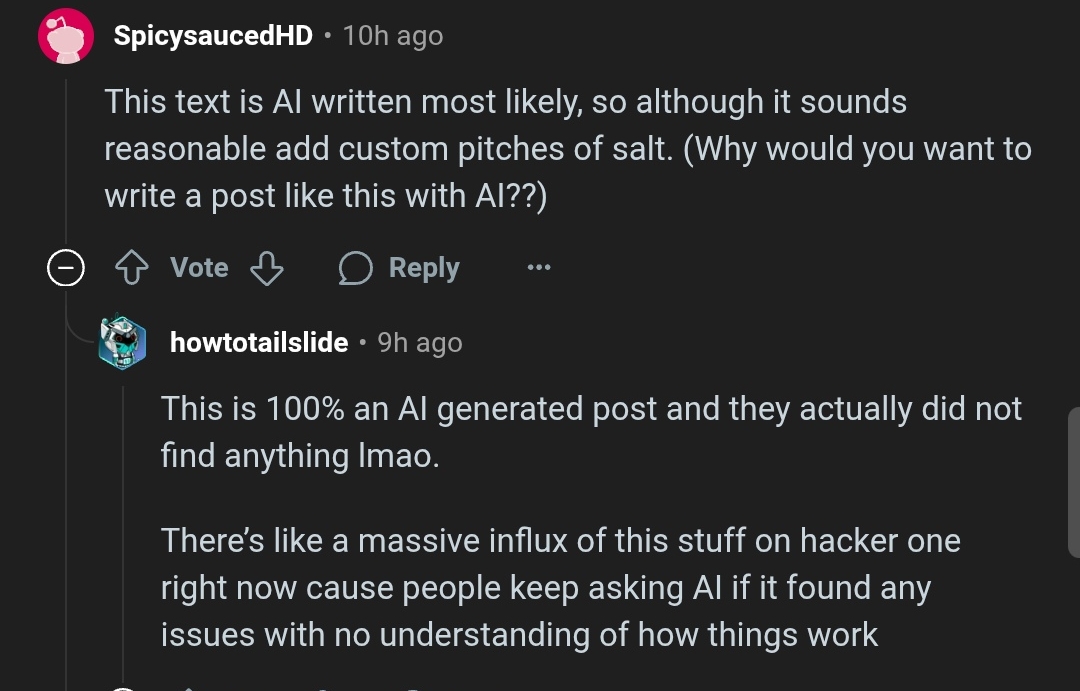The image size is (1080, 691).
Task: Click SpicysaucedHD's pink Reddit avatar
Action: (66, 37)
